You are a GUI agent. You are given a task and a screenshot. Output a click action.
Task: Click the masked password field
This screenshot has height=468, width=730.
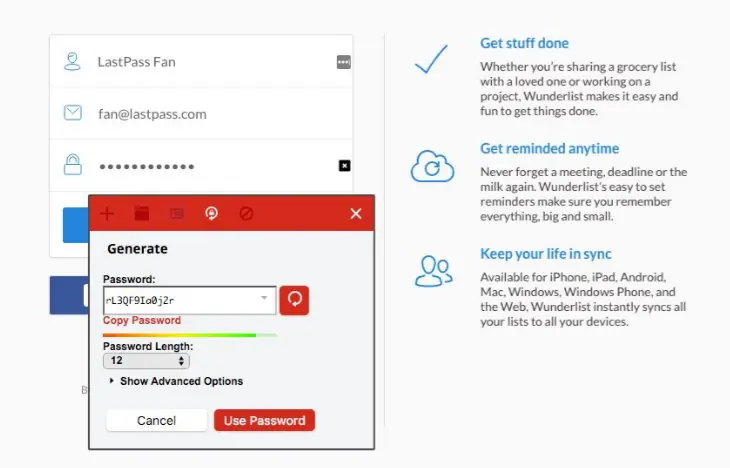[201, 166]
